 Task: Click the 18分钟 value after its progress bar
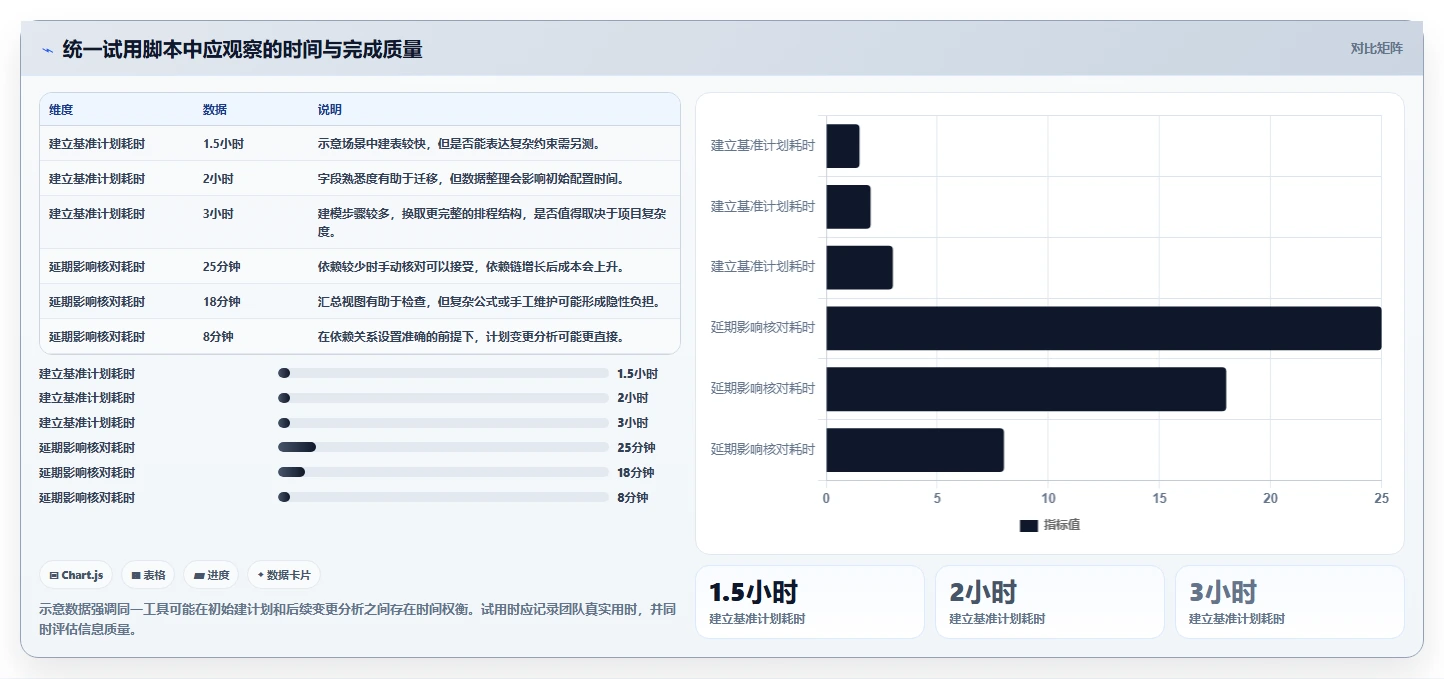[636, 473]
